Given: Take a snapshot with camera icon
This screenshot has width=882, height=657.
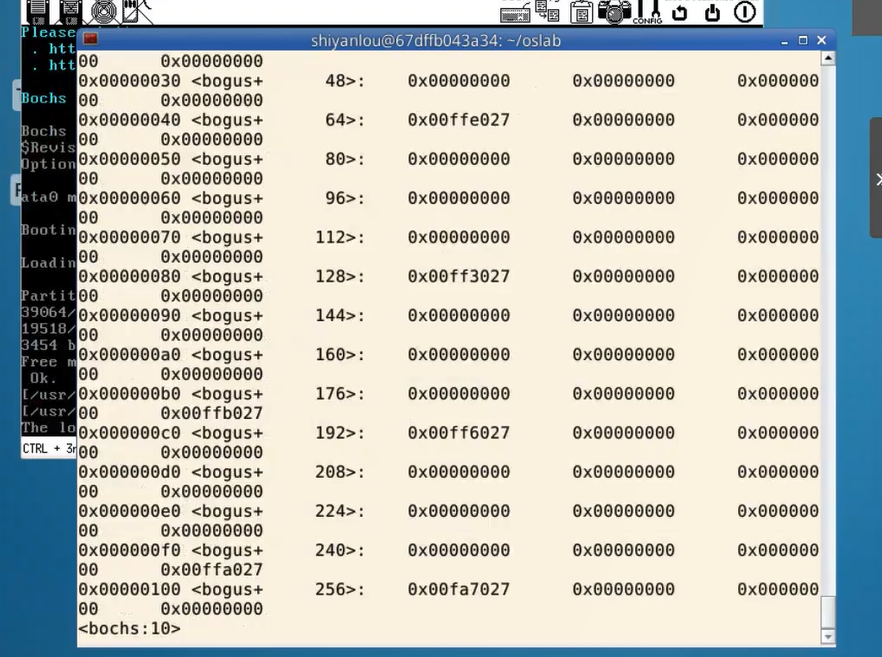Looking at the screenshot, I should pos(614,12).
